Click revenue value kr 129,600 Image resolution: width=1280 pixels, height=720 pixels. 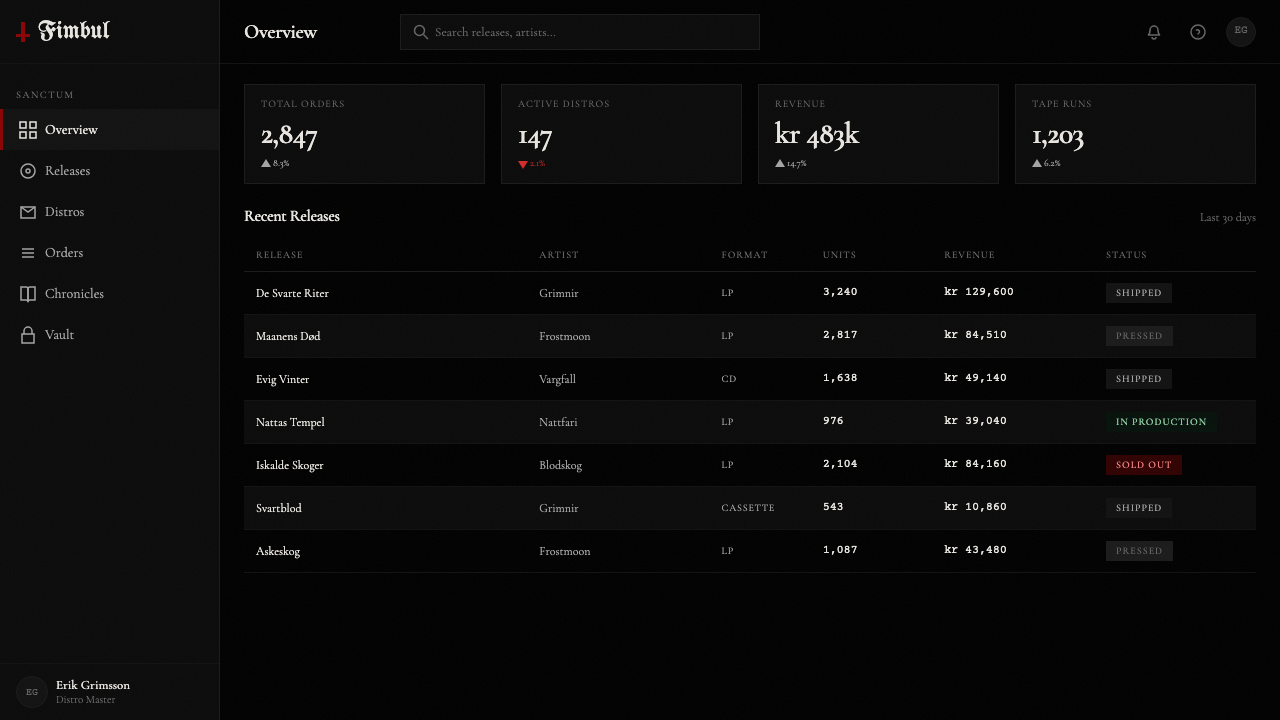point(979,292)
